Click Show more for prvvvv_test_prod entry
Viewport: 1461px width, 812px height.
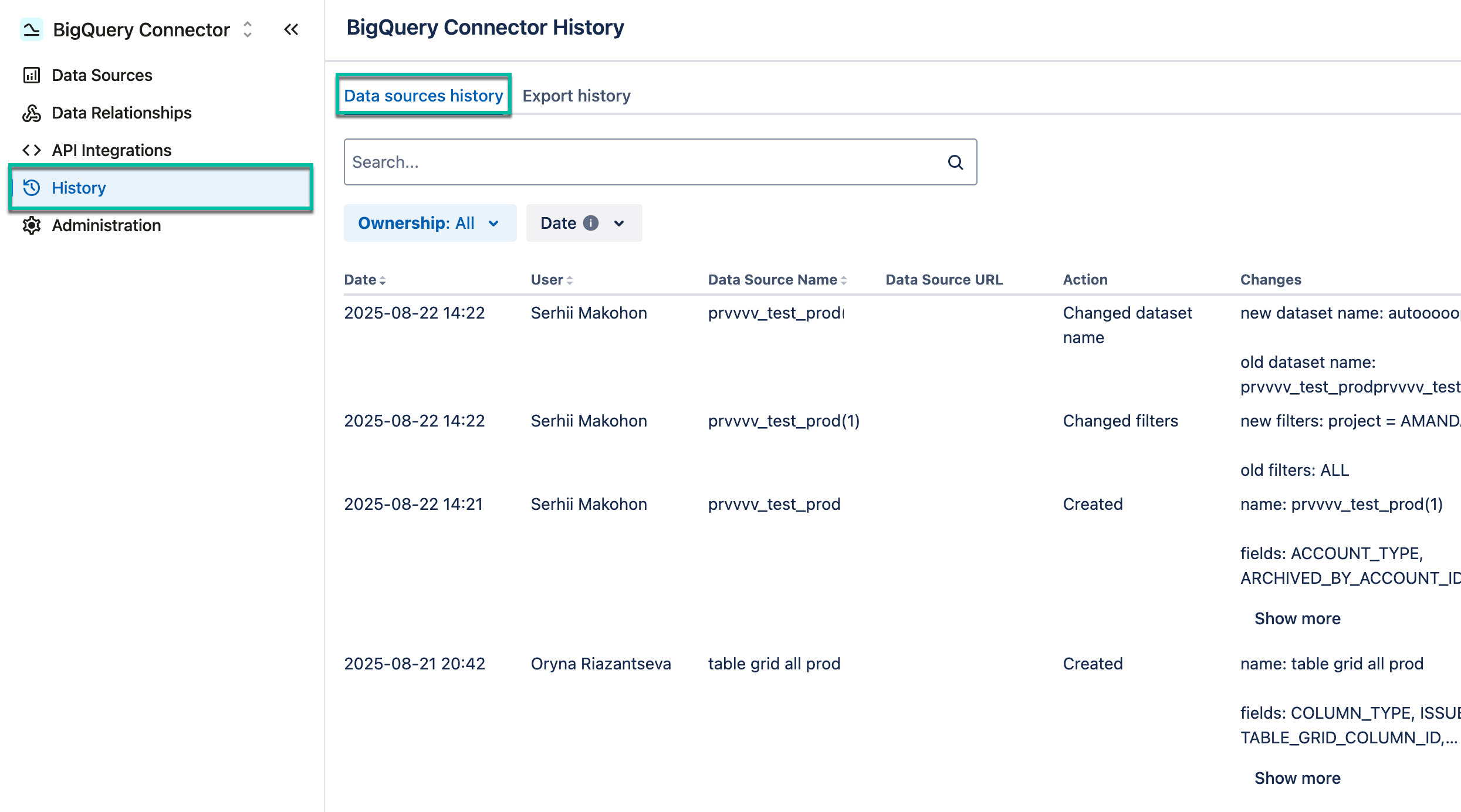pyautogui.click(x=1297, y=618)
